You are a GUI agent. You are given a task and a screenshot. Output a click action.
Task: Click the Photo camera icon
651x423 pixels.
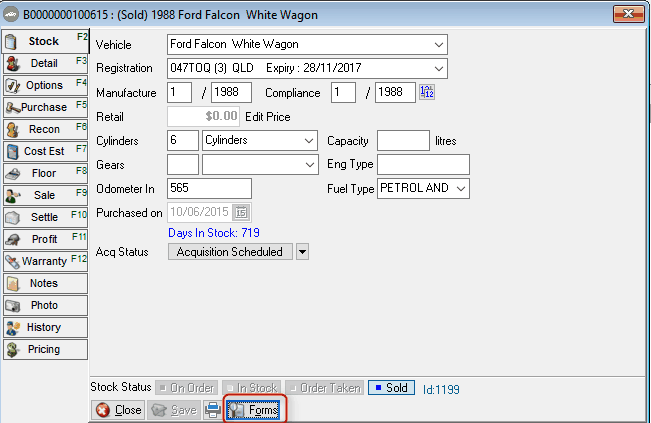point(12,306)
